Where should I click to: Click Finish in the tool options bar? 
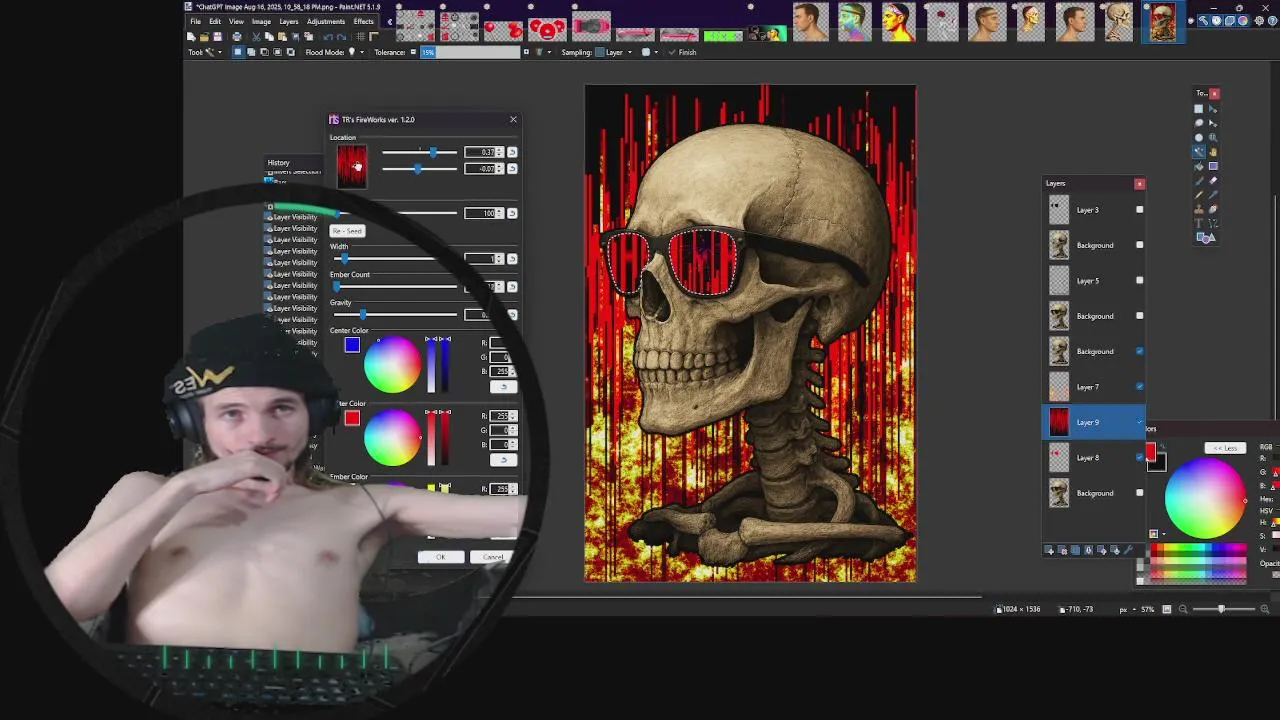tap(684, 52)
